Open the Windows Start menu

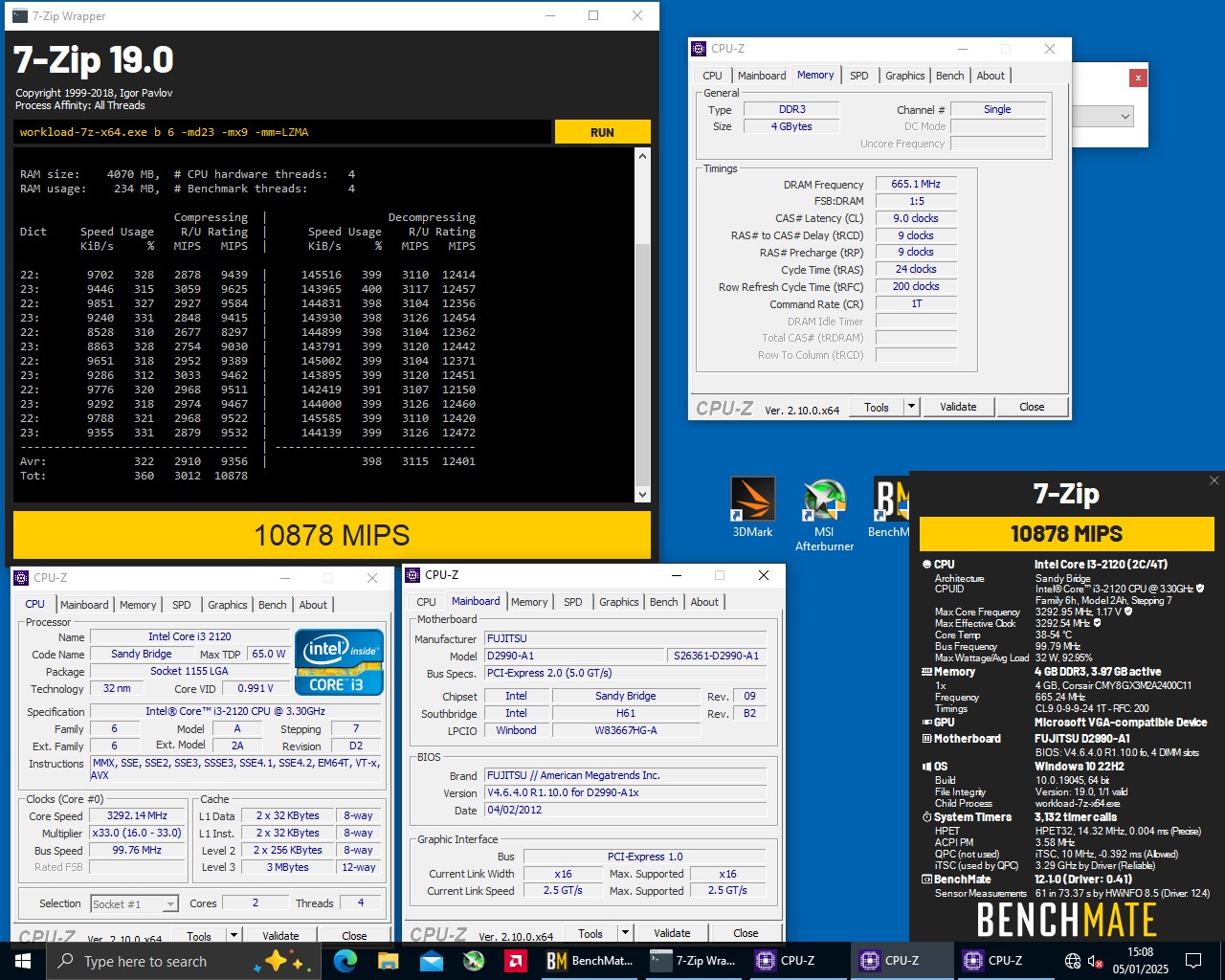click(x=23, y=961)
